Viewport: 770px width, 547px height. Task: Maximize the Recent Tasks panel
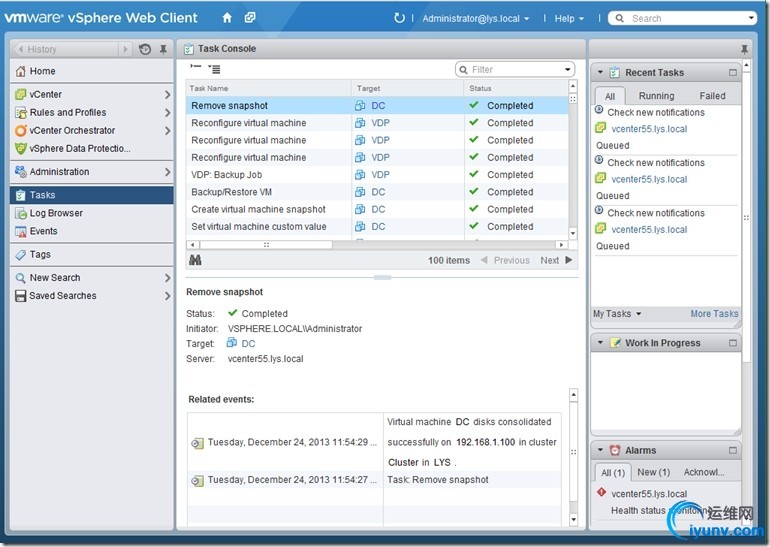coord(733,73)
